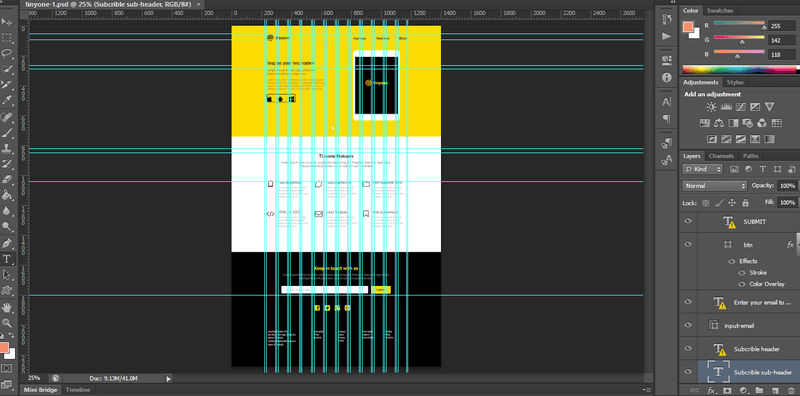Image resolution: width=800 pixels, height=396 pixels.
Task: Hide the 'Enter your email to...' layer
Action: 688,302
